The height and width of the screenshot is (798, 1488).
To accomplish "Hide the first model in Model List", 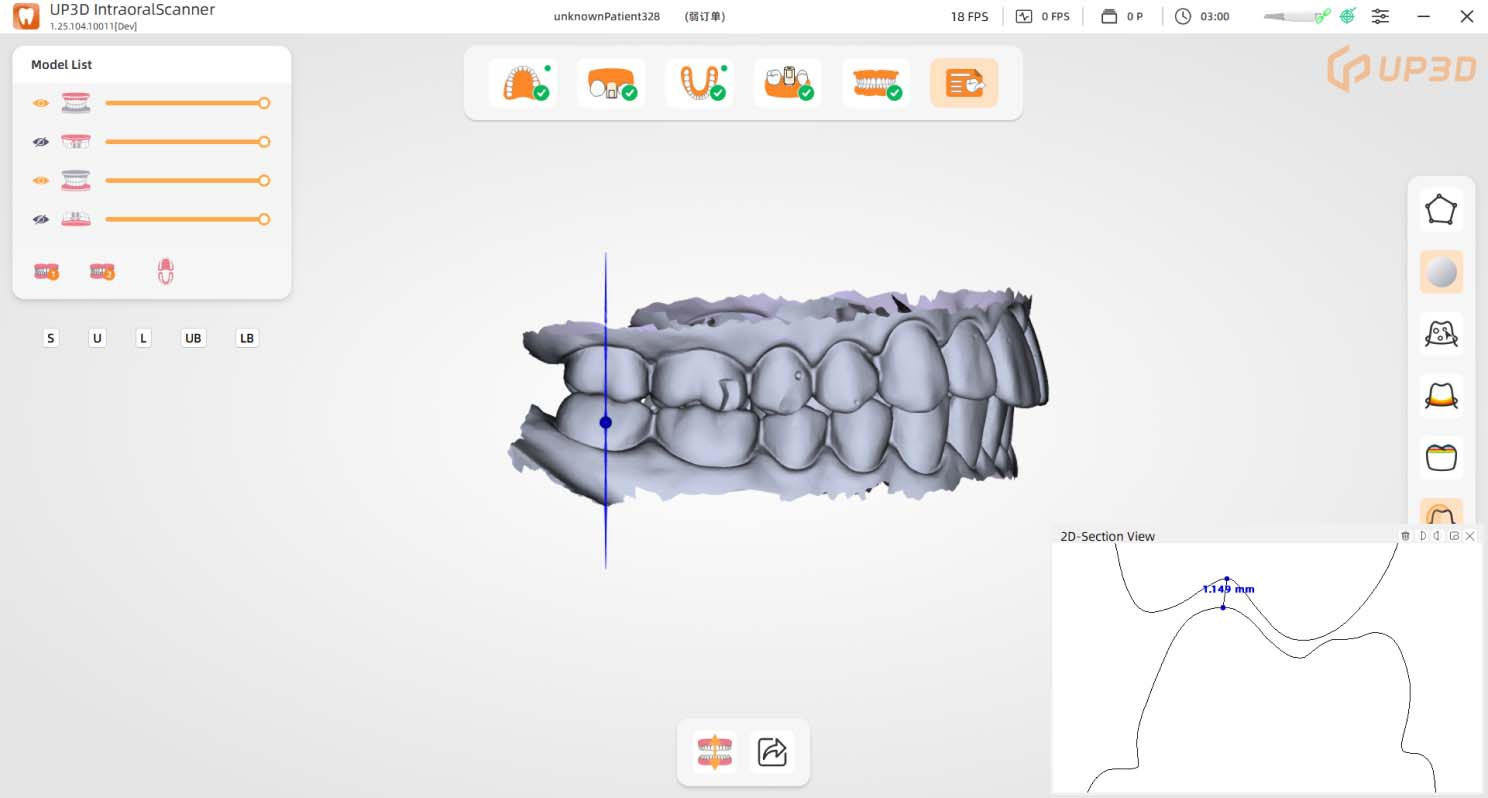I will pos(41,103).
